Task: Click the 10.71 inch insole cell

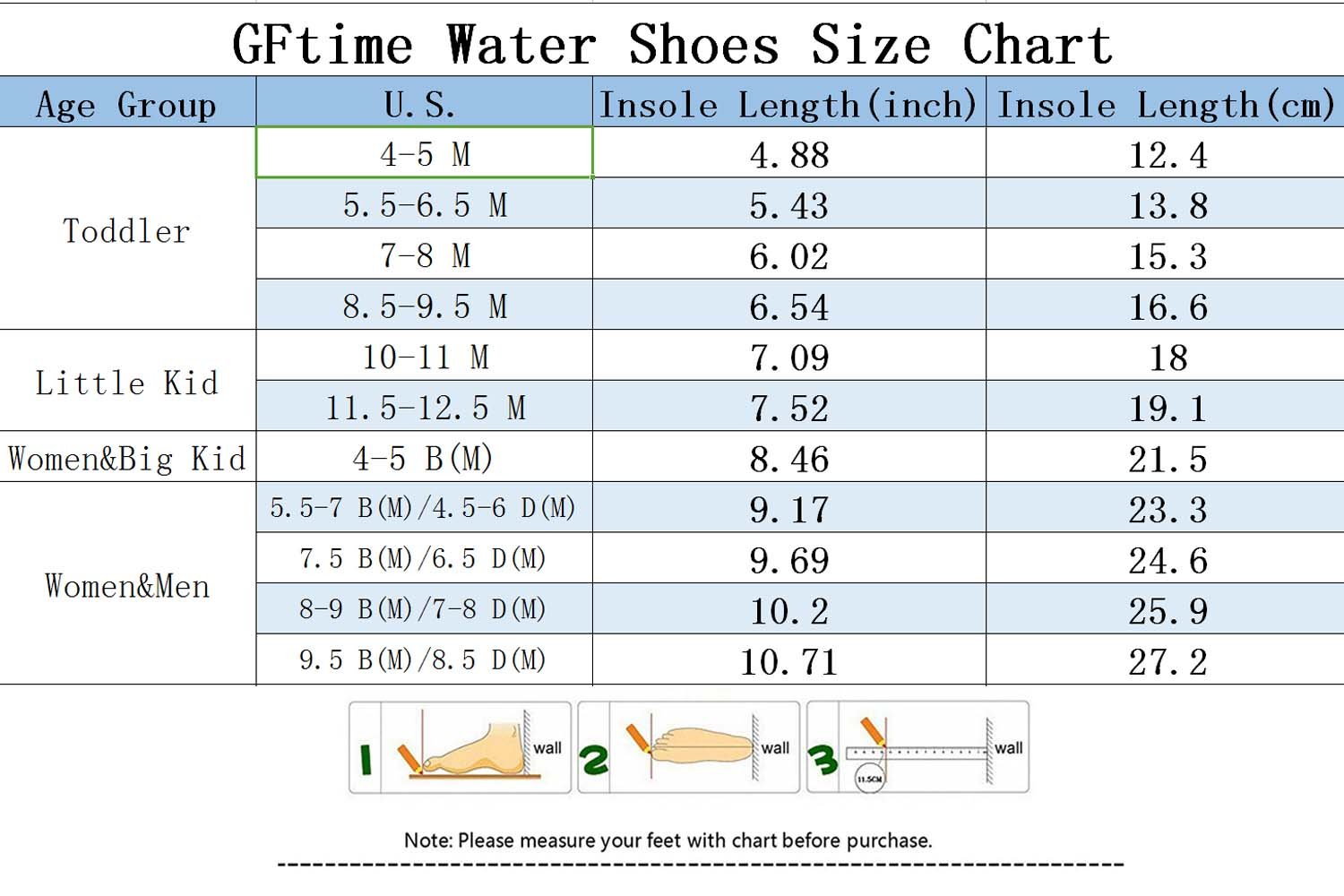Action: (788, 661)
